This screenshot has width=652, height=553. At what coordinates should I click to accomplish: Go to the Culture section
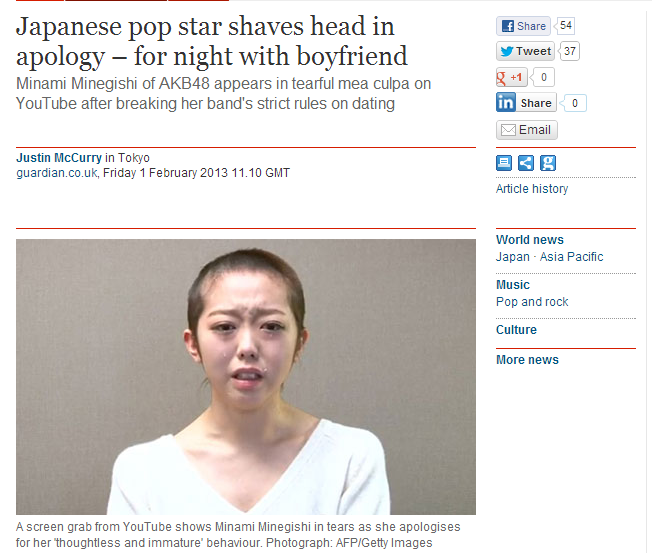[x=516, y=330]
